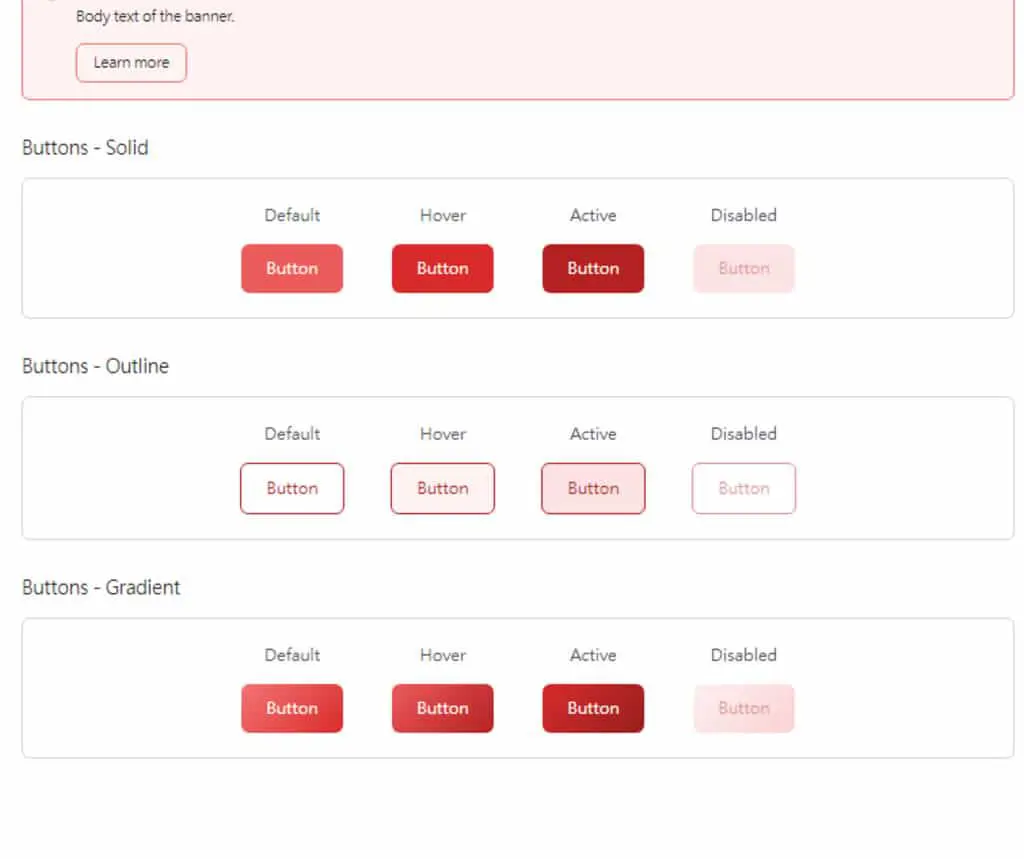1024x859 pixels.
Task: Click the Active label in Gradient section
Action: click(x=593, y=655)
